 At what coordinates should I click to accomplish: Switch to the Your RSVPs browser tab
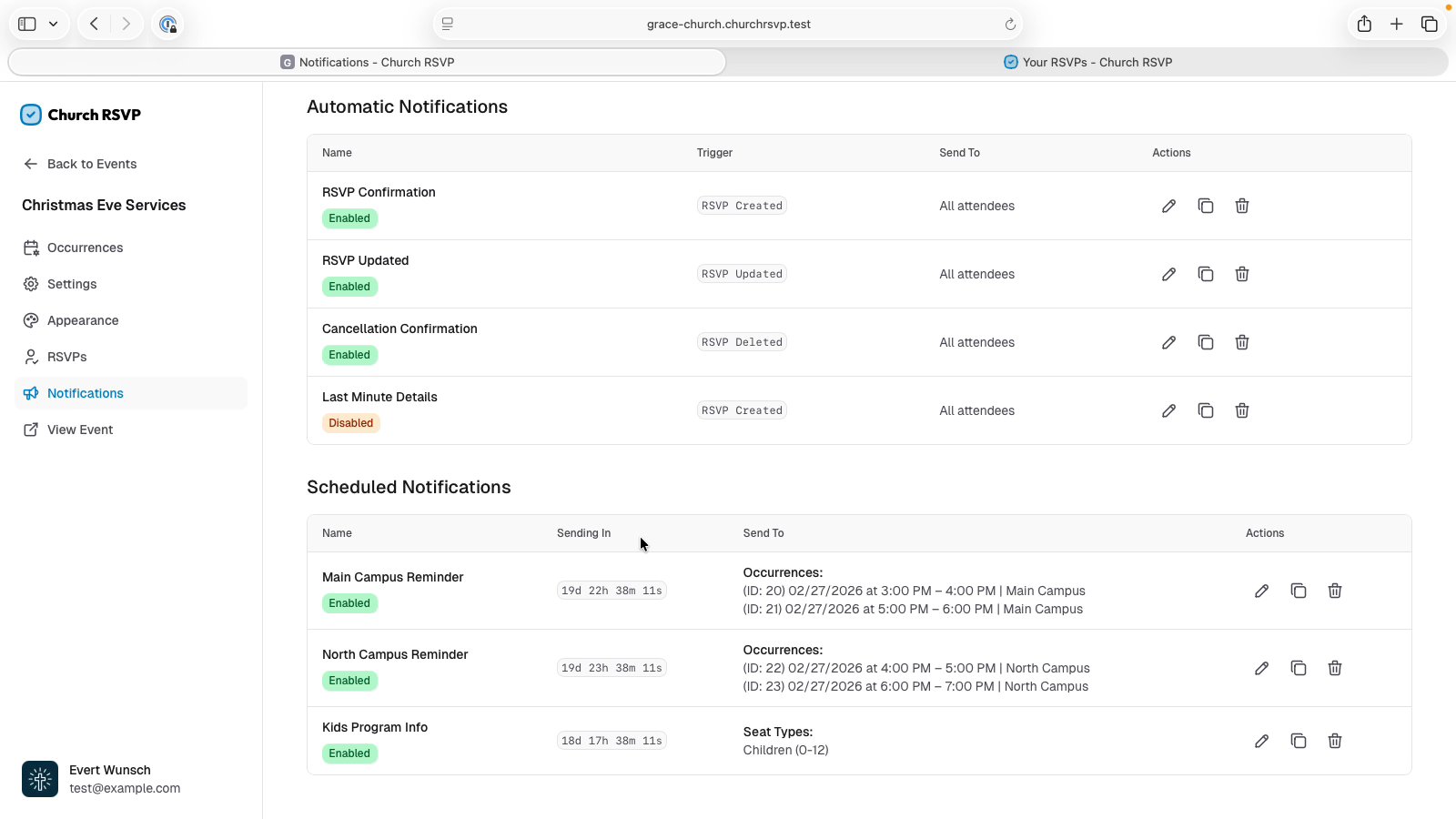(x=1087, y=62)
